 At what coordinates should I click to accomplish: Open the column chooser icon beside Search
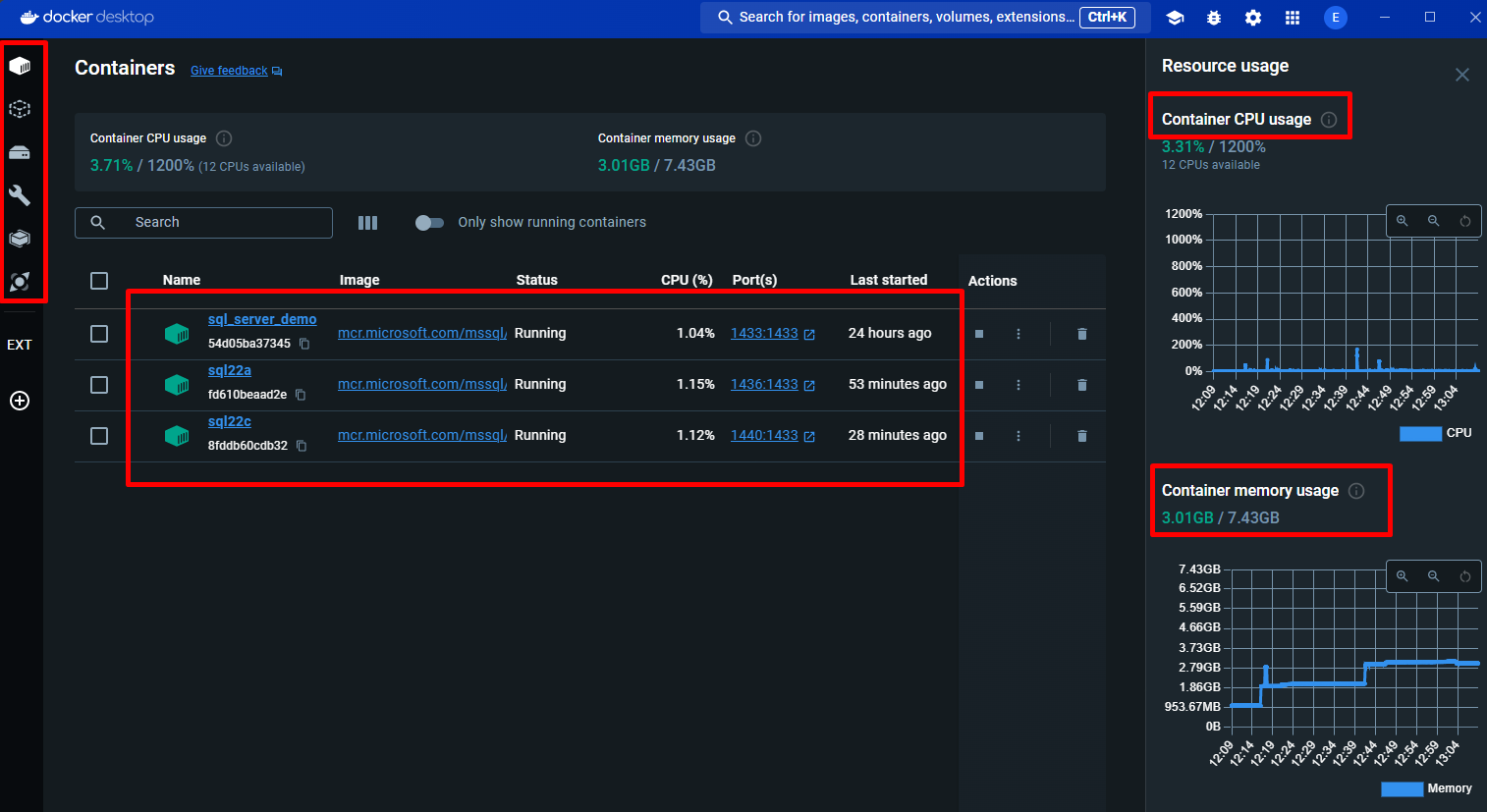coord(368,223)
